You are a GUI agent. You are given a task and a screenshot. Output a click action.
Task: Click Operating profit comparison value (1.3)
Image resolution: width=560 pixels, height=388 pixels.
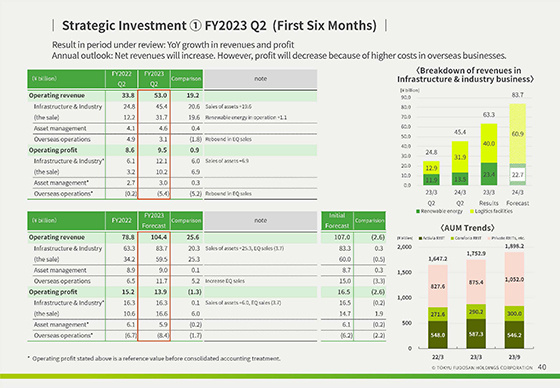point(195,292)
